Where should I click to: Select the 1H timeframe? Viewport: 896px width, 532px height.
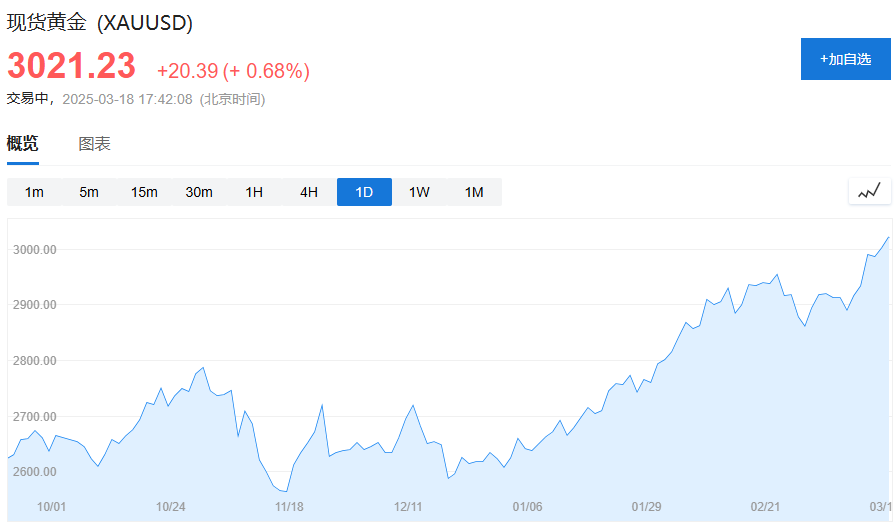254,192
